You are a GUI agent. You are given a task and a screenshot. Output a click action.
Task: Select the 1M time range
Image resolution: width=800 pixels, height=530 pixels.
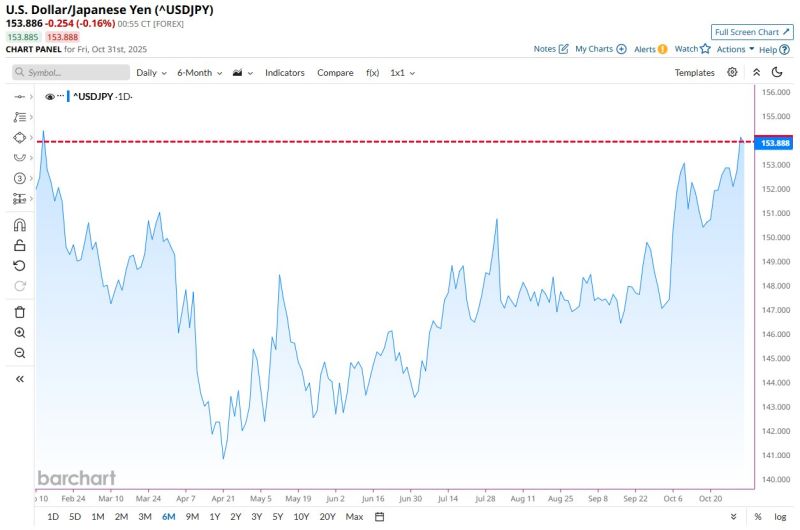(98, 517)
